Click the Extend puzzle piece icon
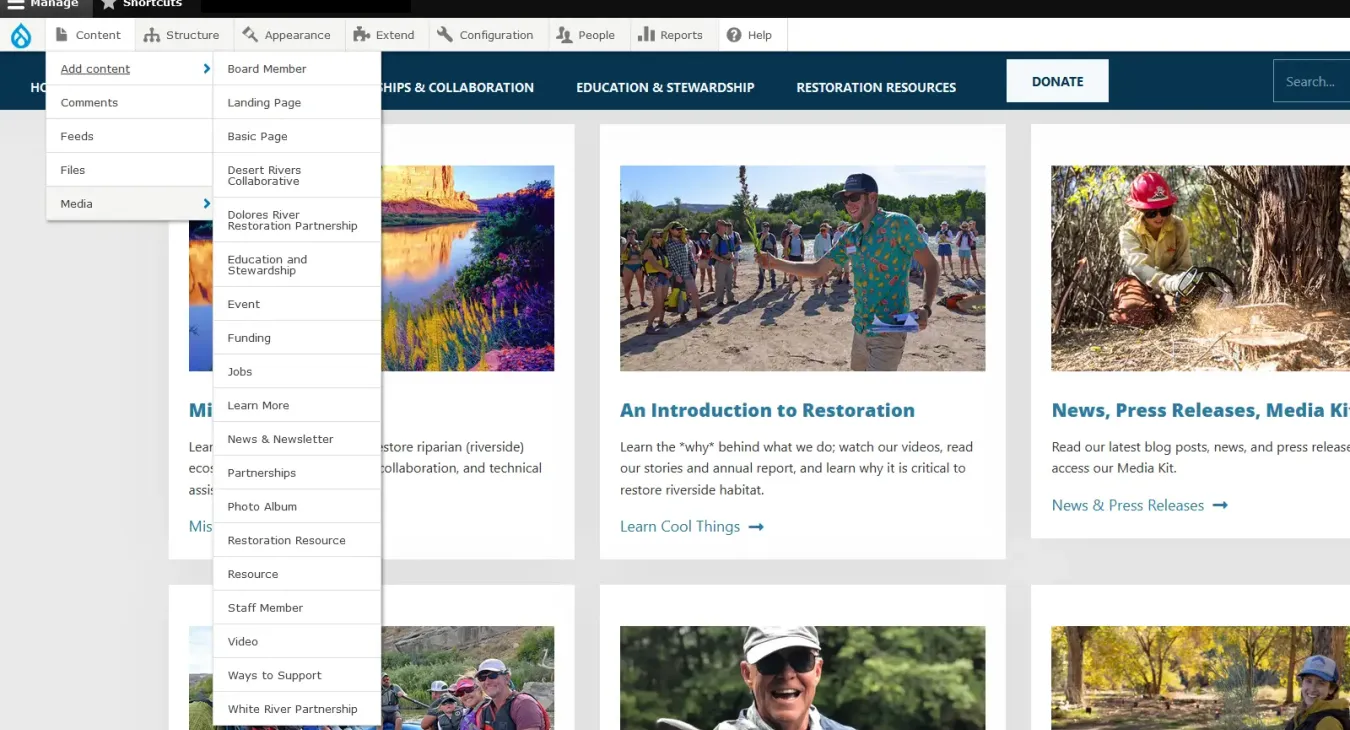 361,35
